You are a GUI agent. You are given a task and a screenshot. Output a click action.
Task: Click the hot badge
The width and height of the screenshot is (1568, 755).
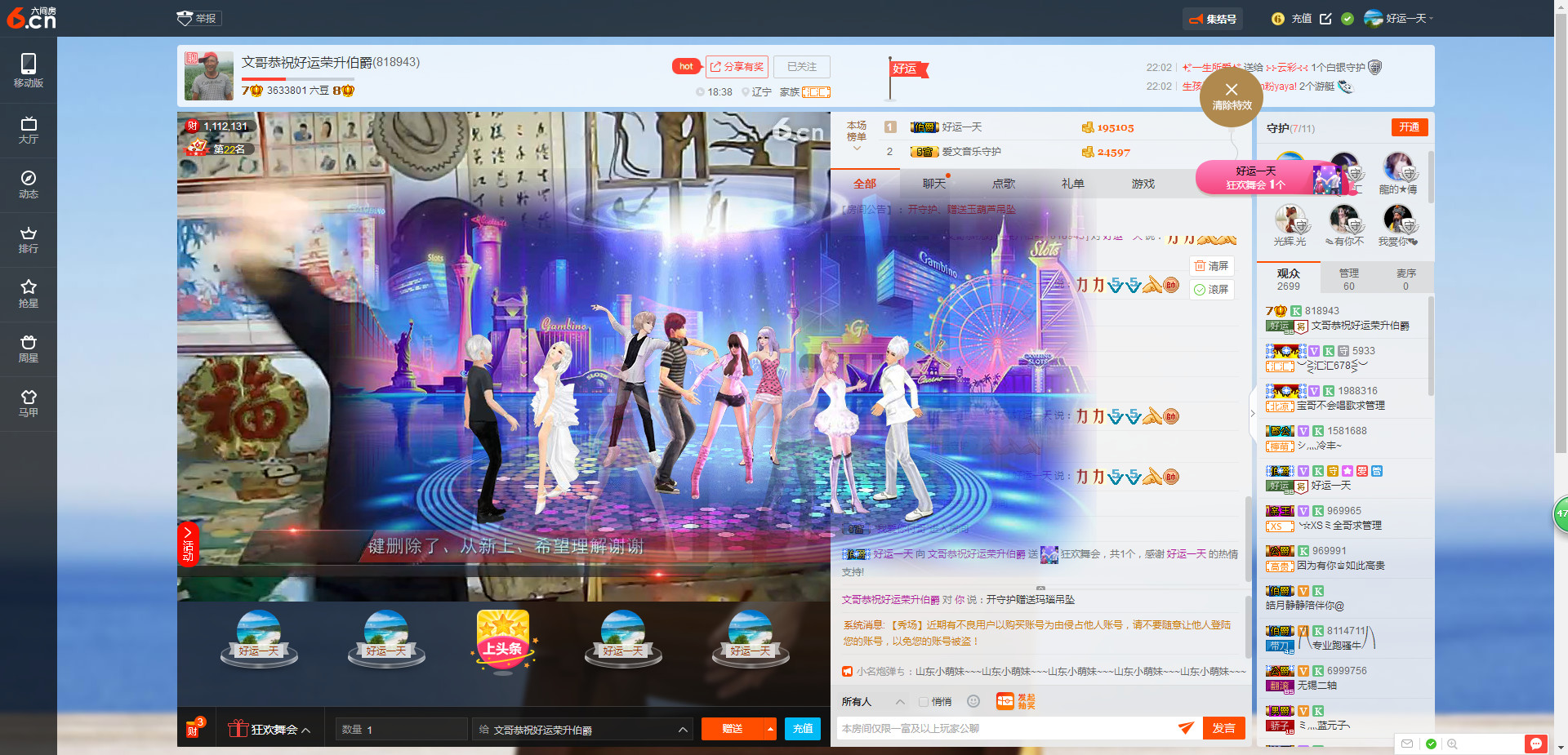click(x=686, y=66)
